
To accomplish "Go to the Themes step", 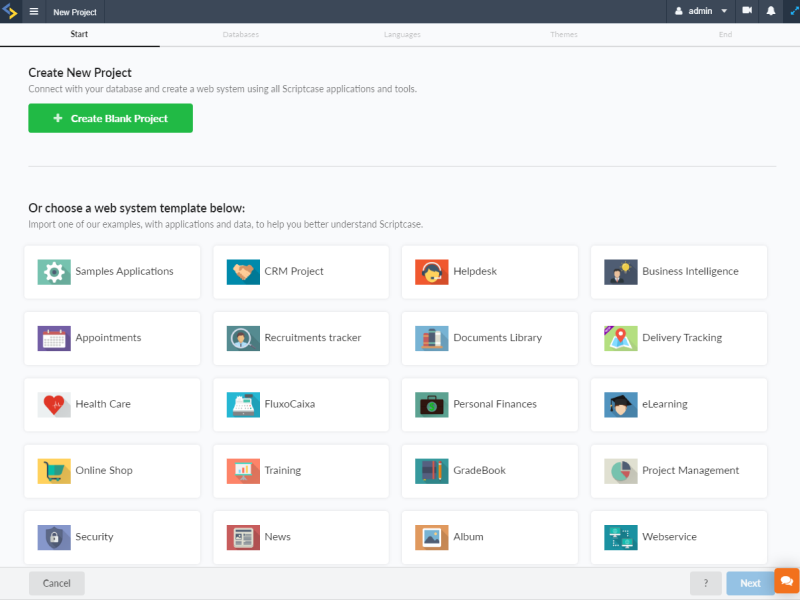I will tap(563, 33).
